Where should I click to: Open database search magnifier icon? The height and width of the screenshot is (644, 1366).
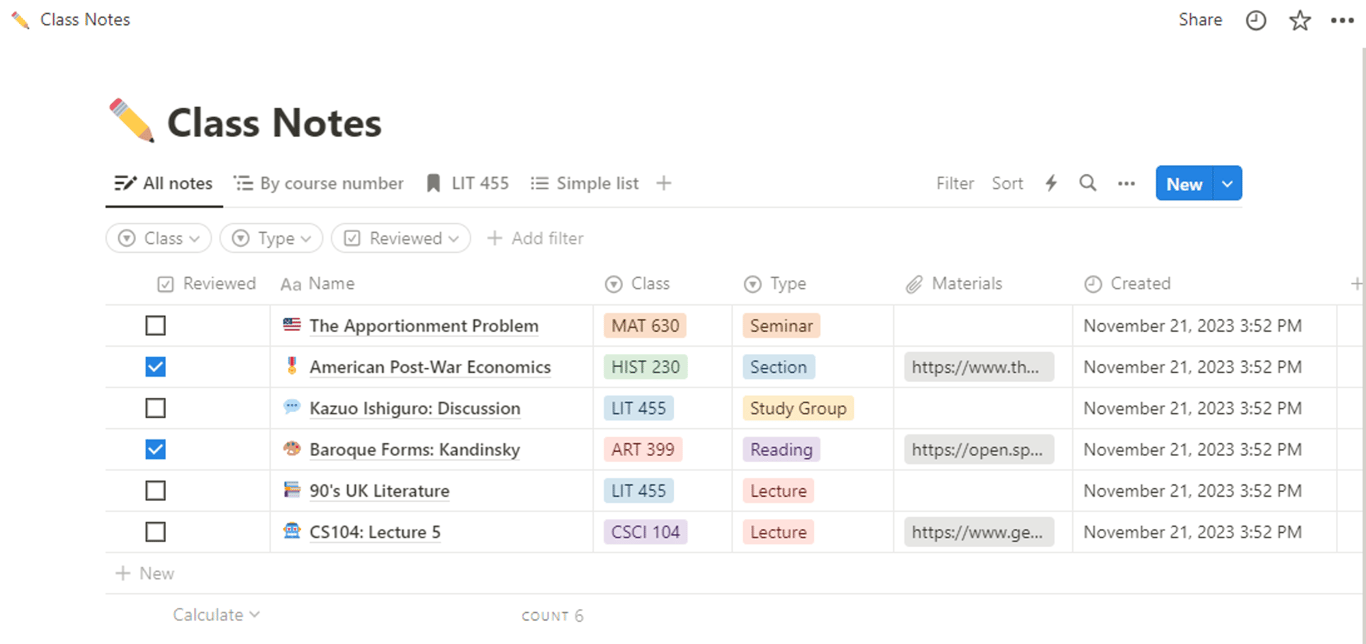pos(1088,183)
